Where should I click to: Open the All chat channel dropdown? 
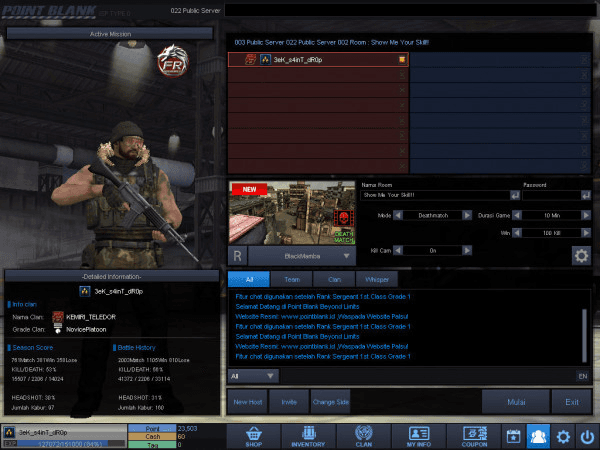(x=252, y=376)
